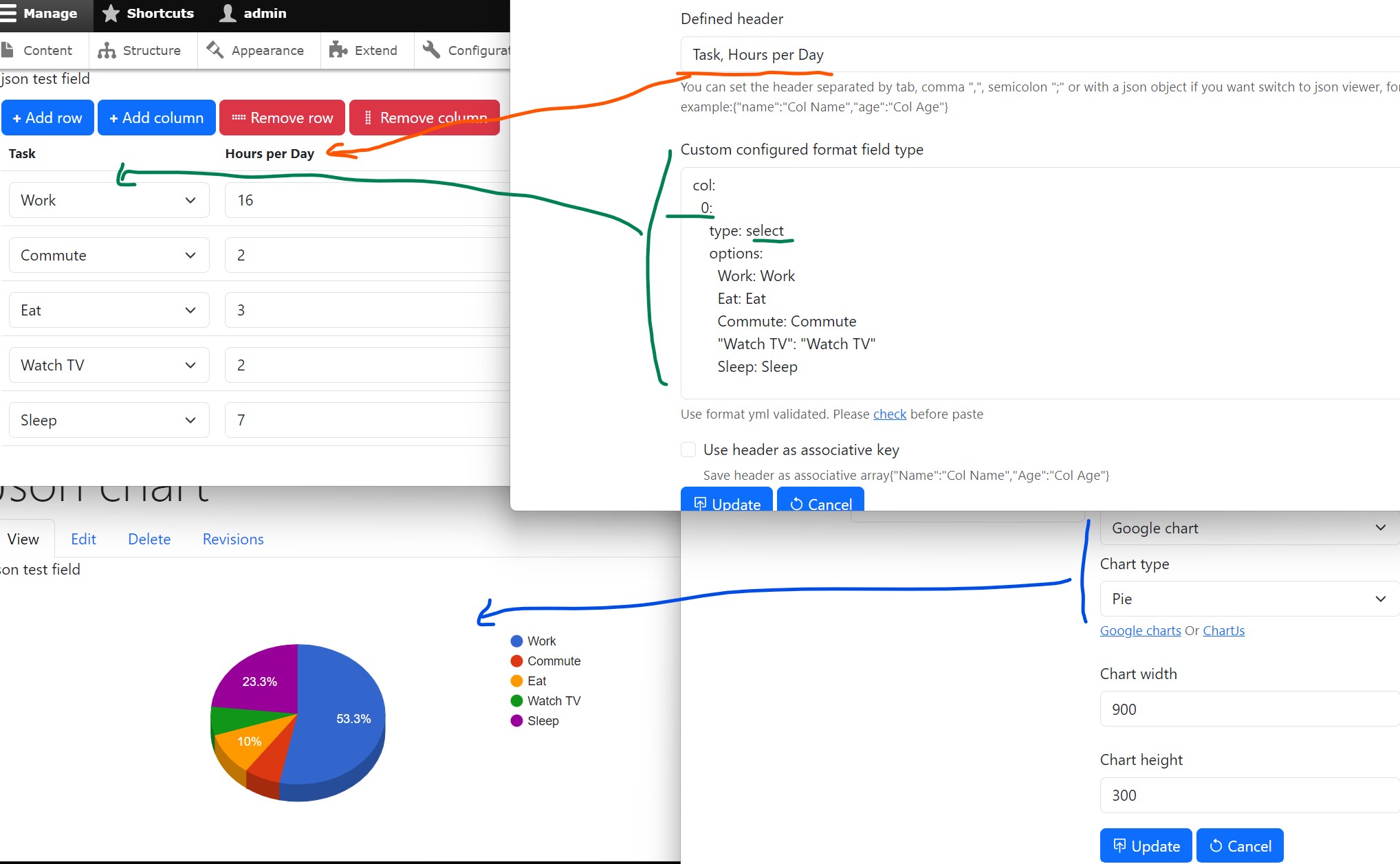This screenshot has width=1400, height=864.
Task: Expand the Pie chart type dropdown
Action: pyautogui.click(x=1248, y=599)
